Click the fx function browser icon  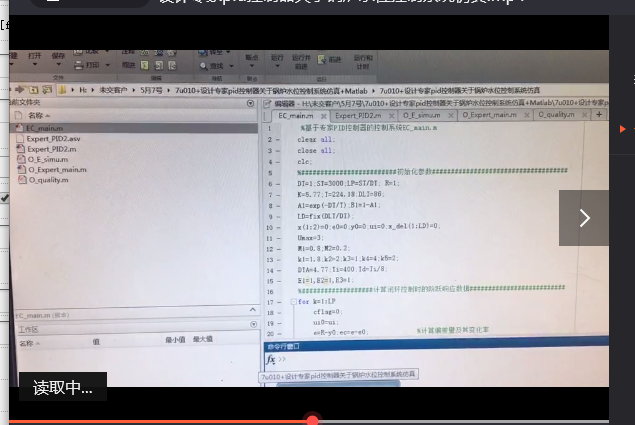pos(271,359)
